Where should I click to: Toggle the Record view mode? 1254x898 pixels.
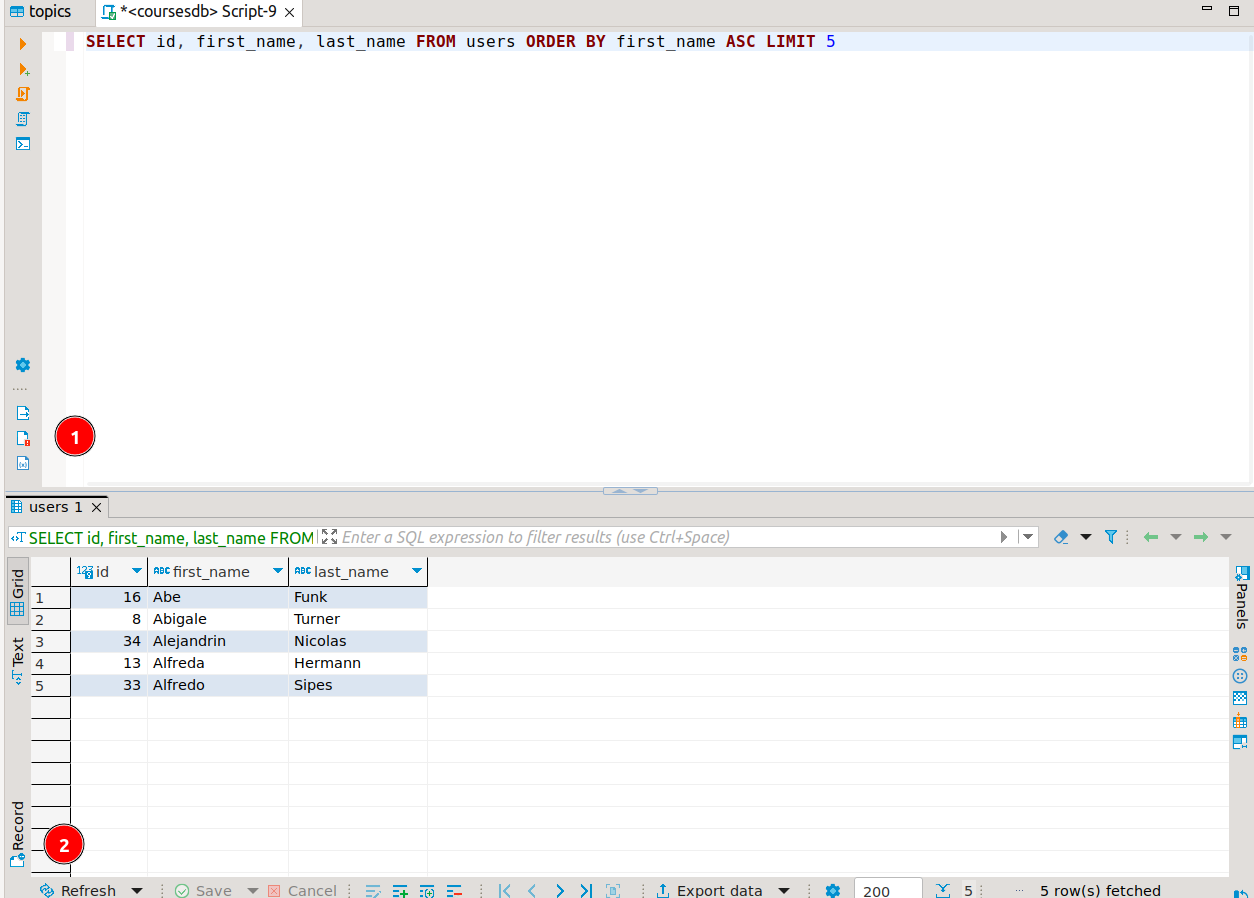click(17, 834)
